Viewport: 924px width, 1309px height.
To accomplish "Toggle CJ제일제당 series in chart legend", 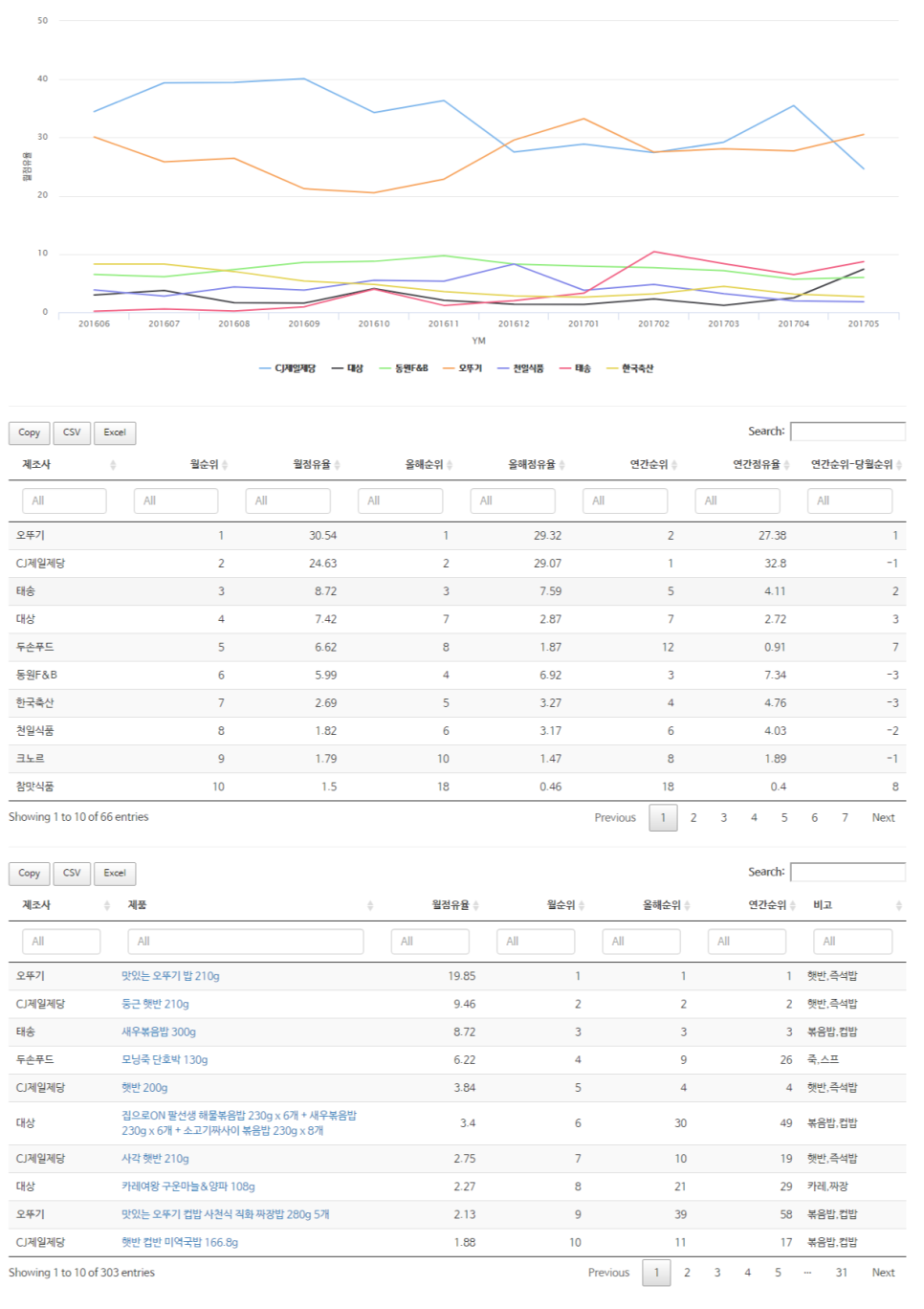I will [x=287, y=368].
